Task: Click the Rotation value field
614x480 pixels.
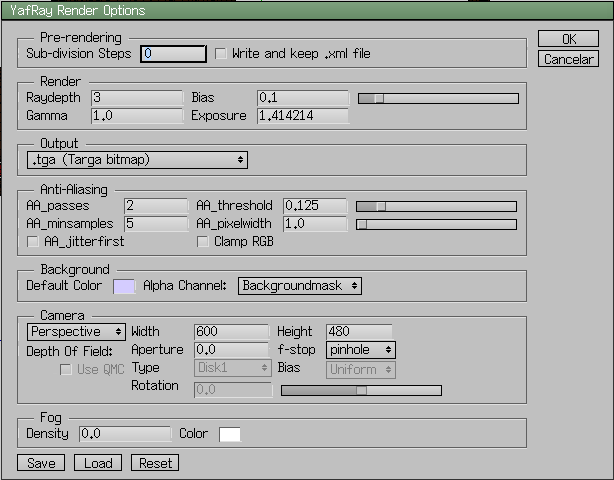Action: (233, 390)
